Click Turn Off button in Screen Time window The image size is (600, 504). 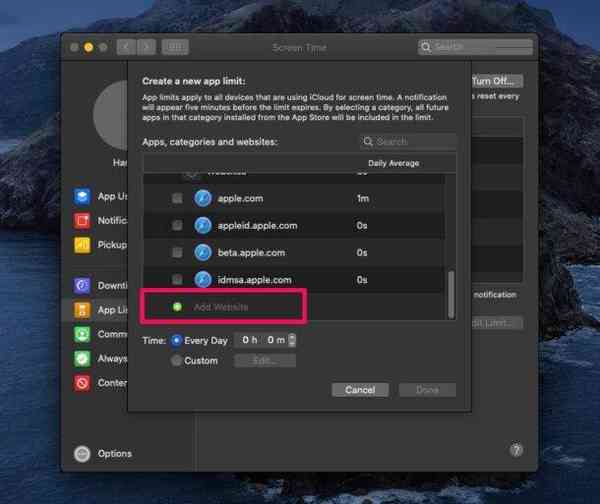tap(497, 81)
